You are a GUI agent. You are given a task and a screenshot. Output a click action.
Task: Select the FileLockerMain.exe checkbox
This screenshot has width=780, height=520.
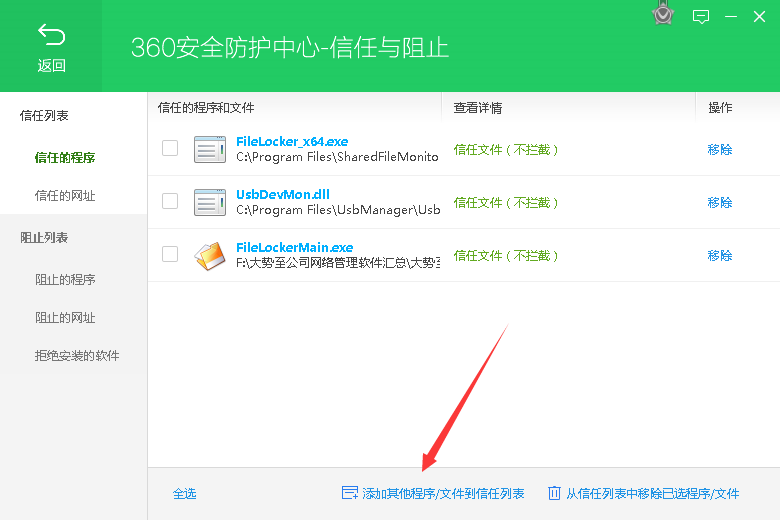point(170,254)
